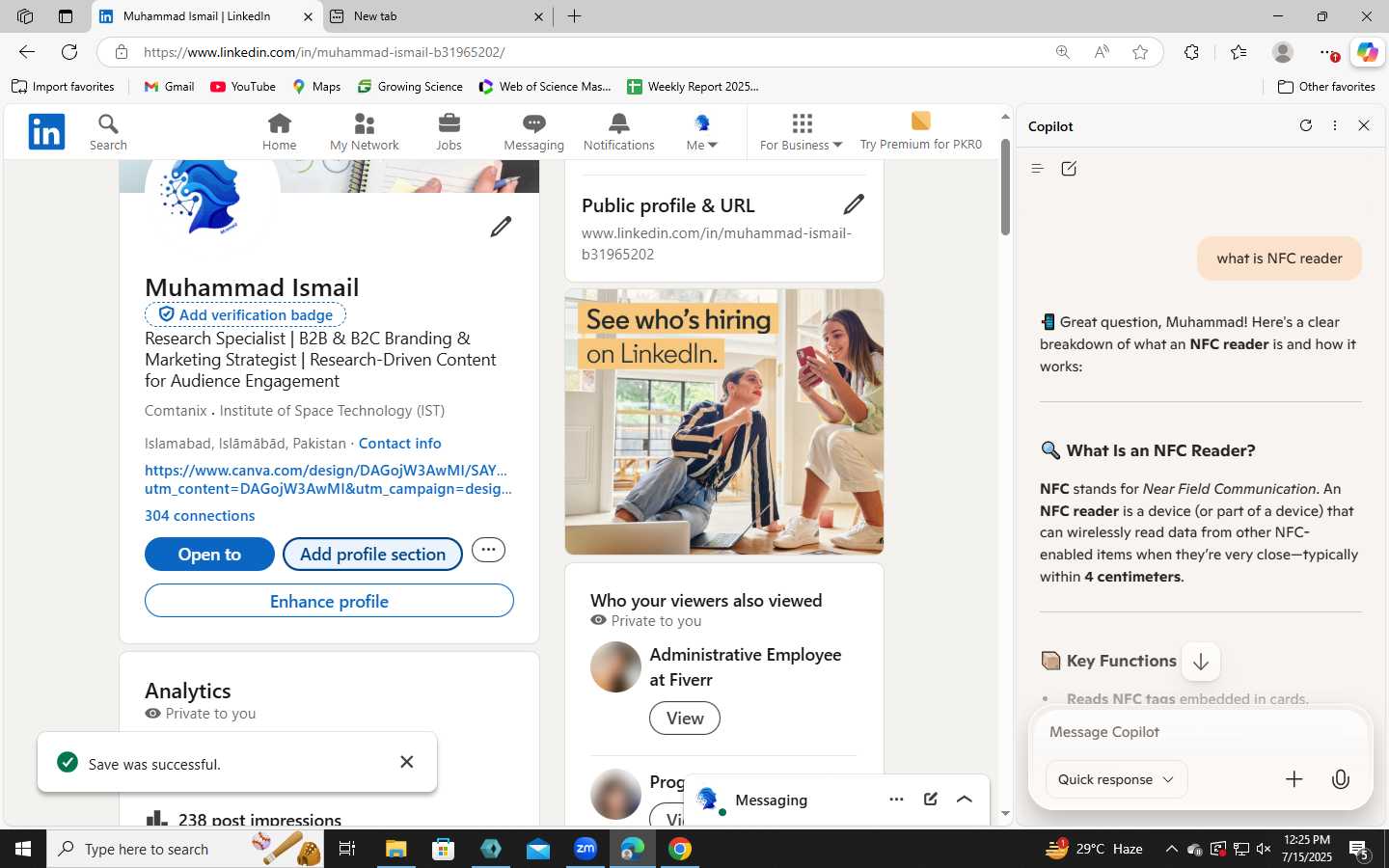
Task: Toggle Copilot icon in toolbar
Action: point(1368,52)
